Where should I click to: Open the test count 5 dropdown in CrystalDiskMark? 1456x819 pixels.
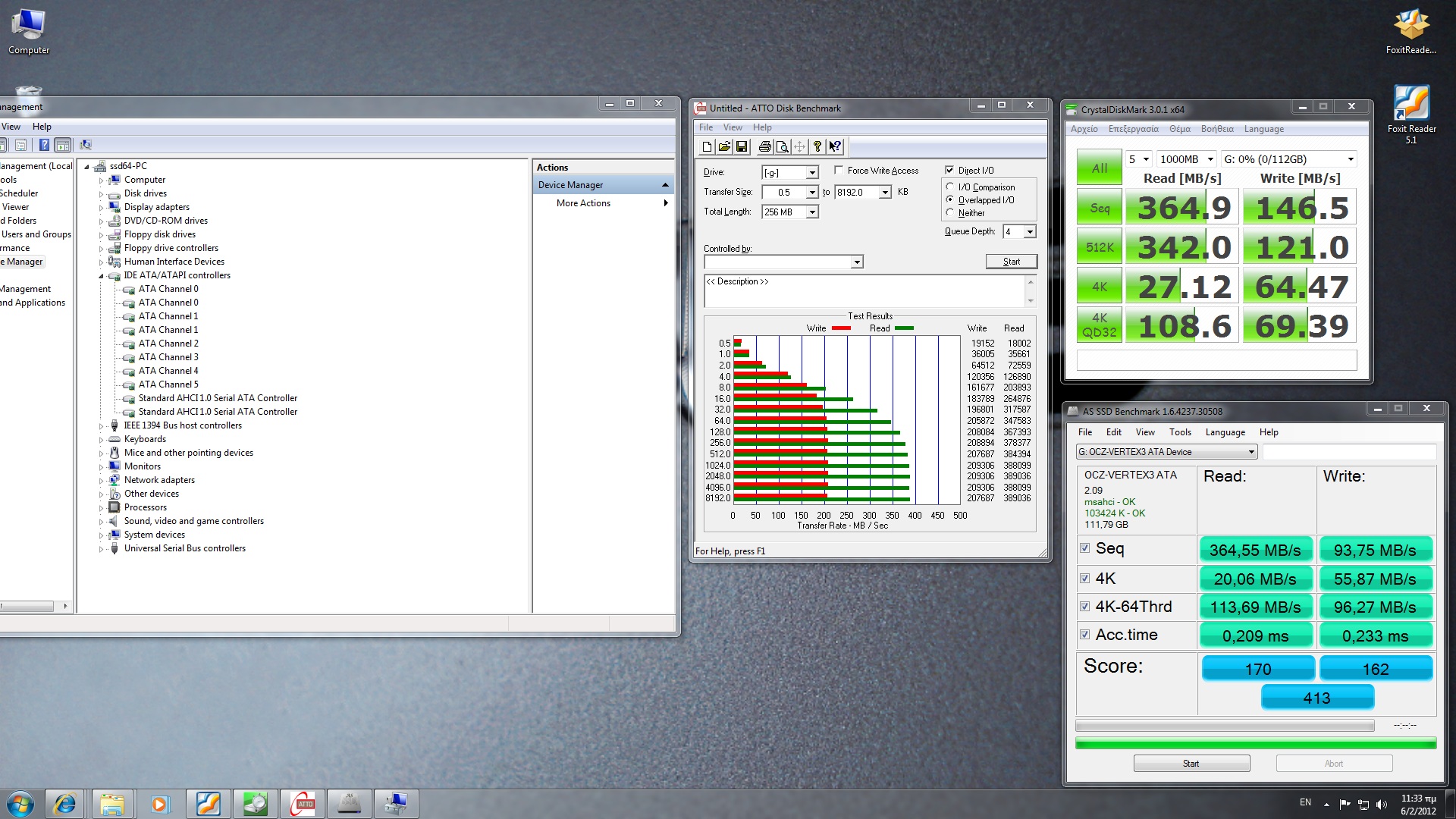[x=1139, y=159]
